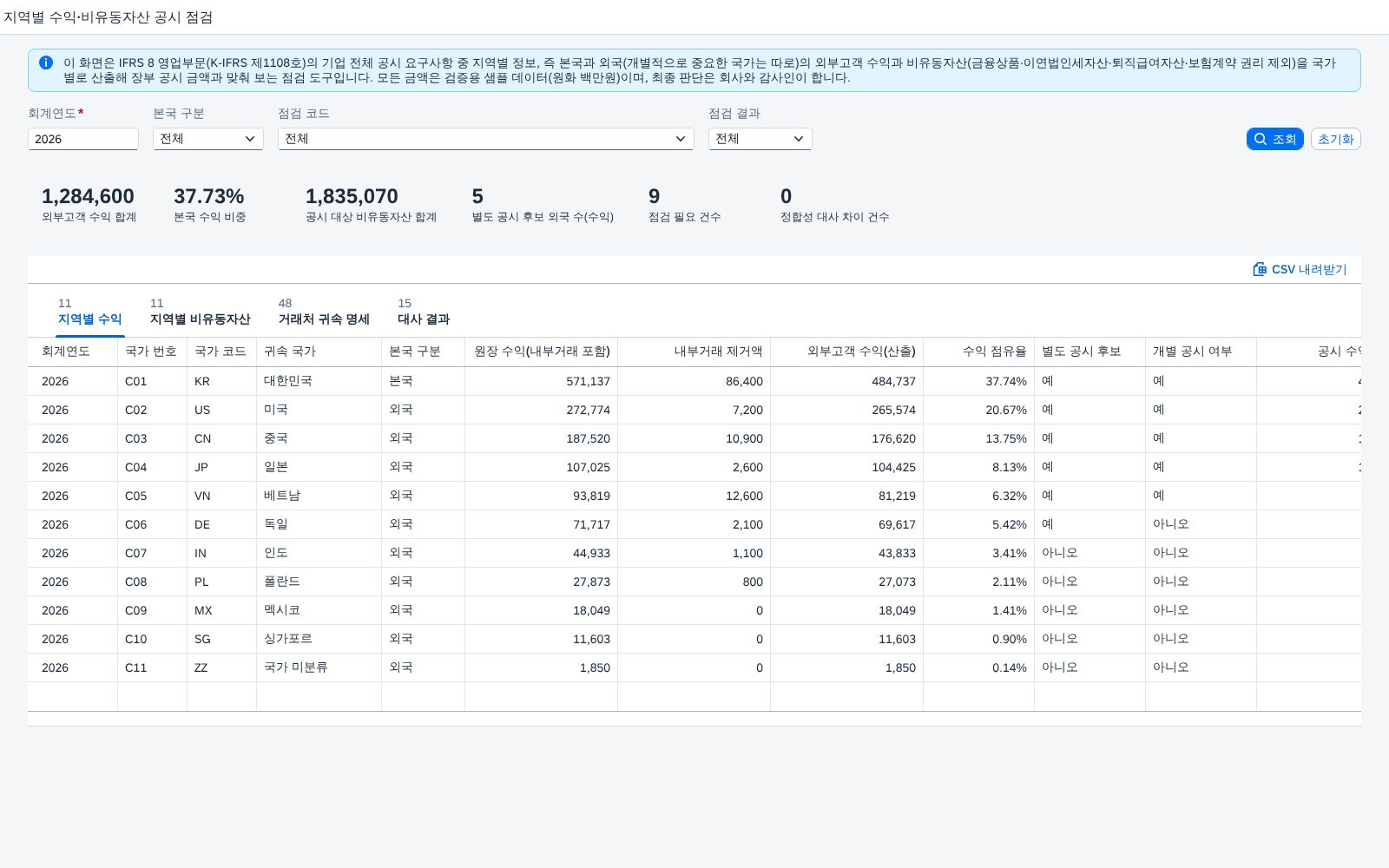
Task: Click the JP country code cell
Action: coord(222,467)
